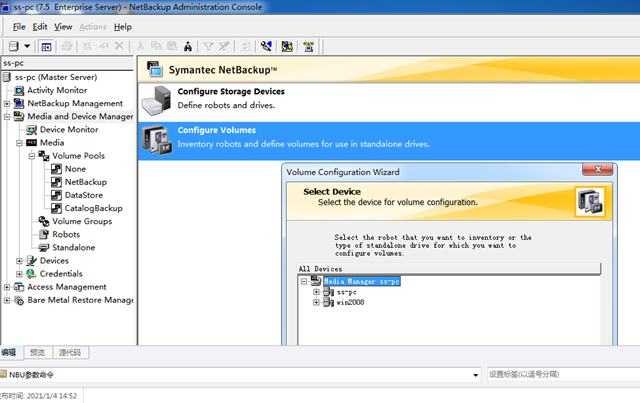
Task: Click the Configure Storage Devices icon
Action: pos(156,100)
